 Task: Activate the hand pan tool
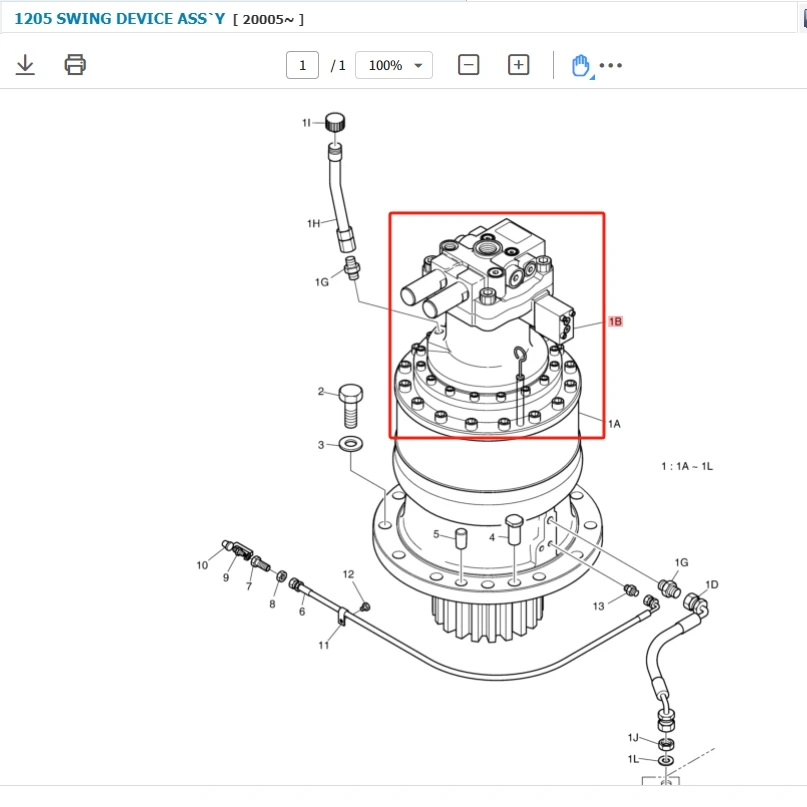tap(580, 65)
